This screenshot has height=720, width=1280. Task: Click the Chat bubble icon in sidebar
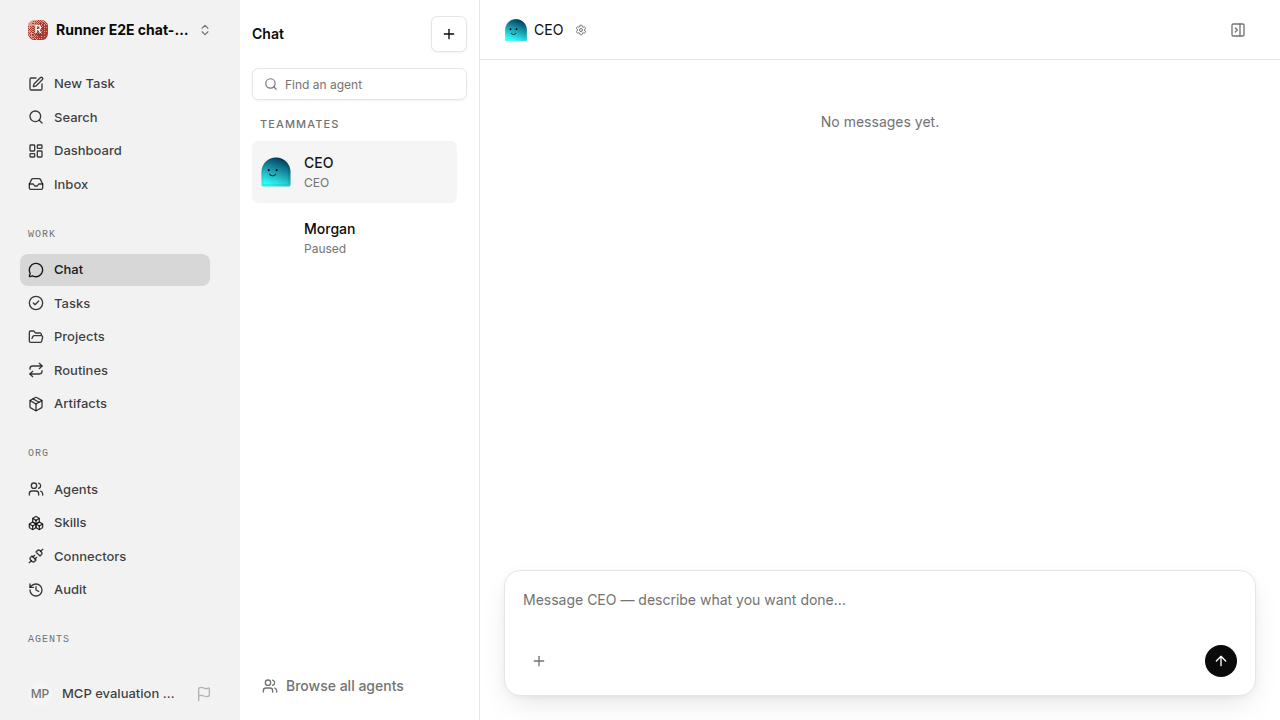36,270
